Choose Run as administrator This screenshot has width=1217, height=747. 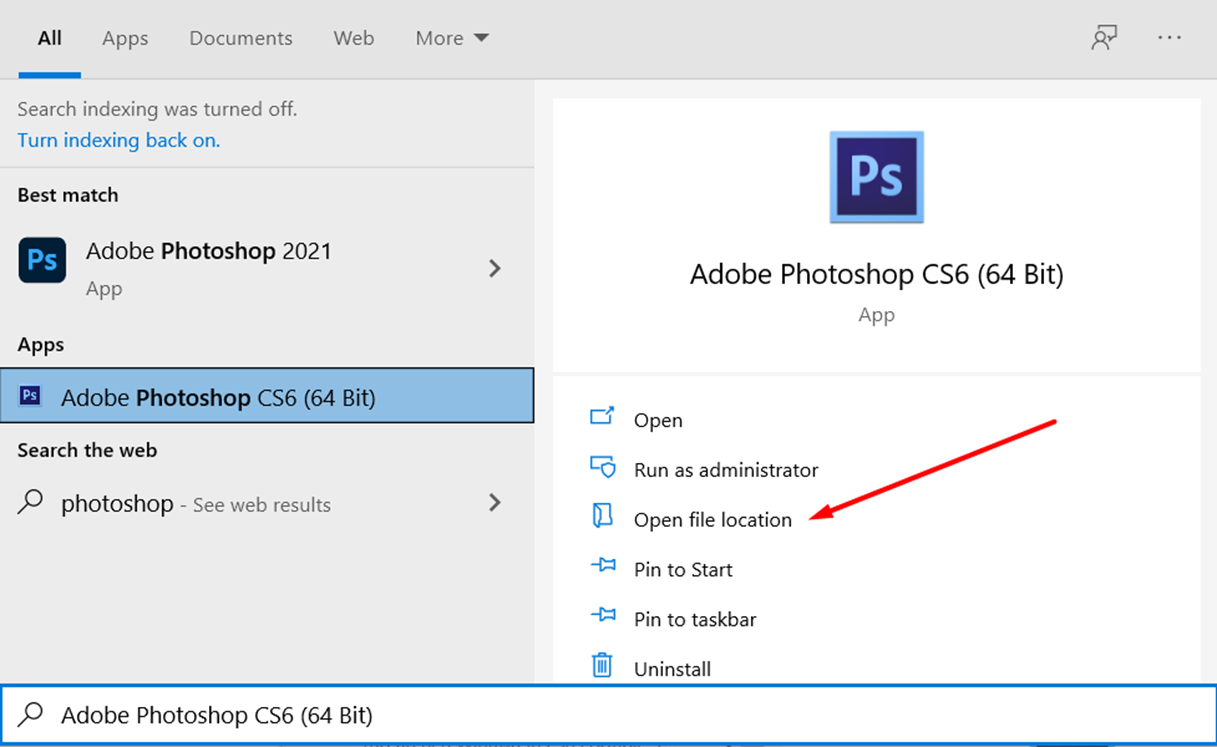coord(726,470)
